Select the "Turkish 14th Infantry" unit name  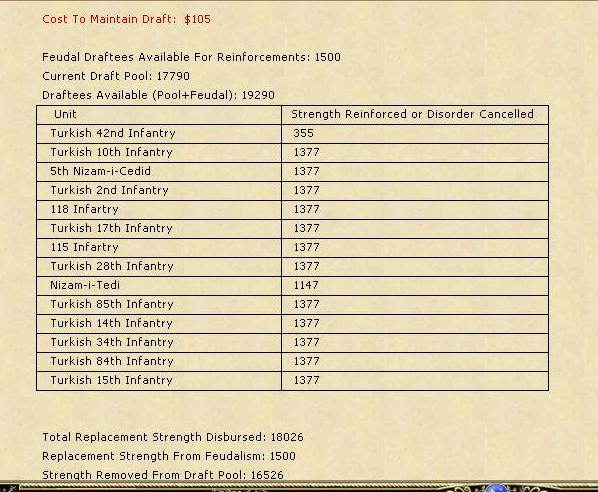(111, 323)
